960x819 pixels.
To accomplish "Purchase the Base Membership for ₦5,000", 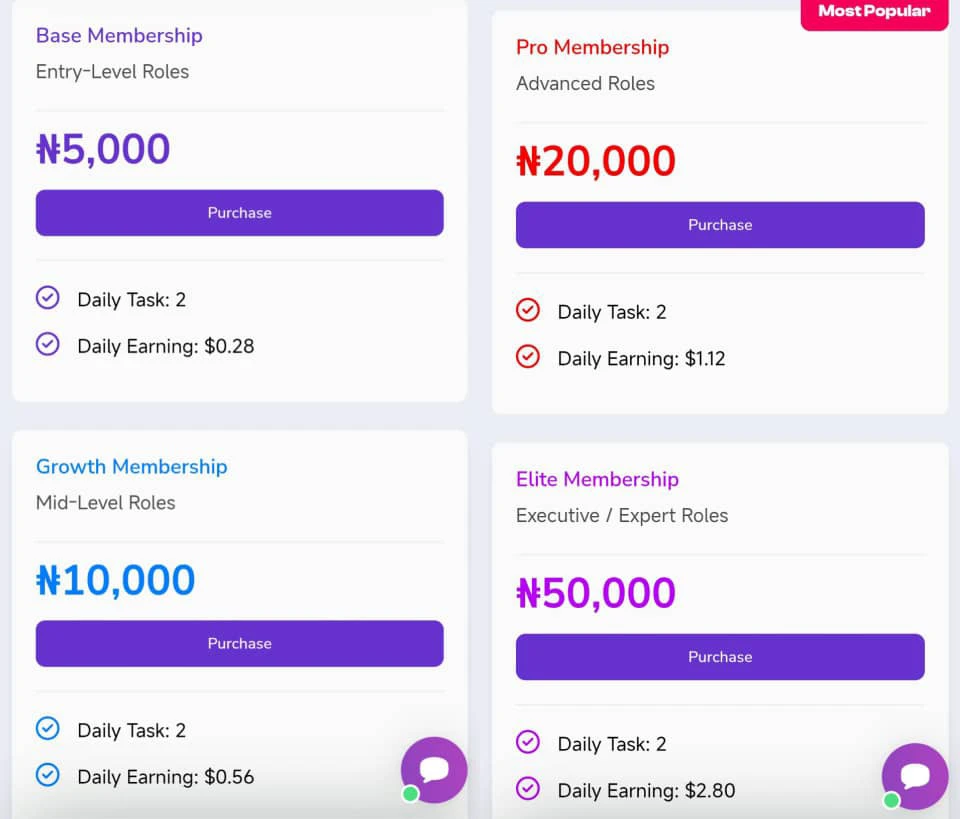I will tap(239, 213).
